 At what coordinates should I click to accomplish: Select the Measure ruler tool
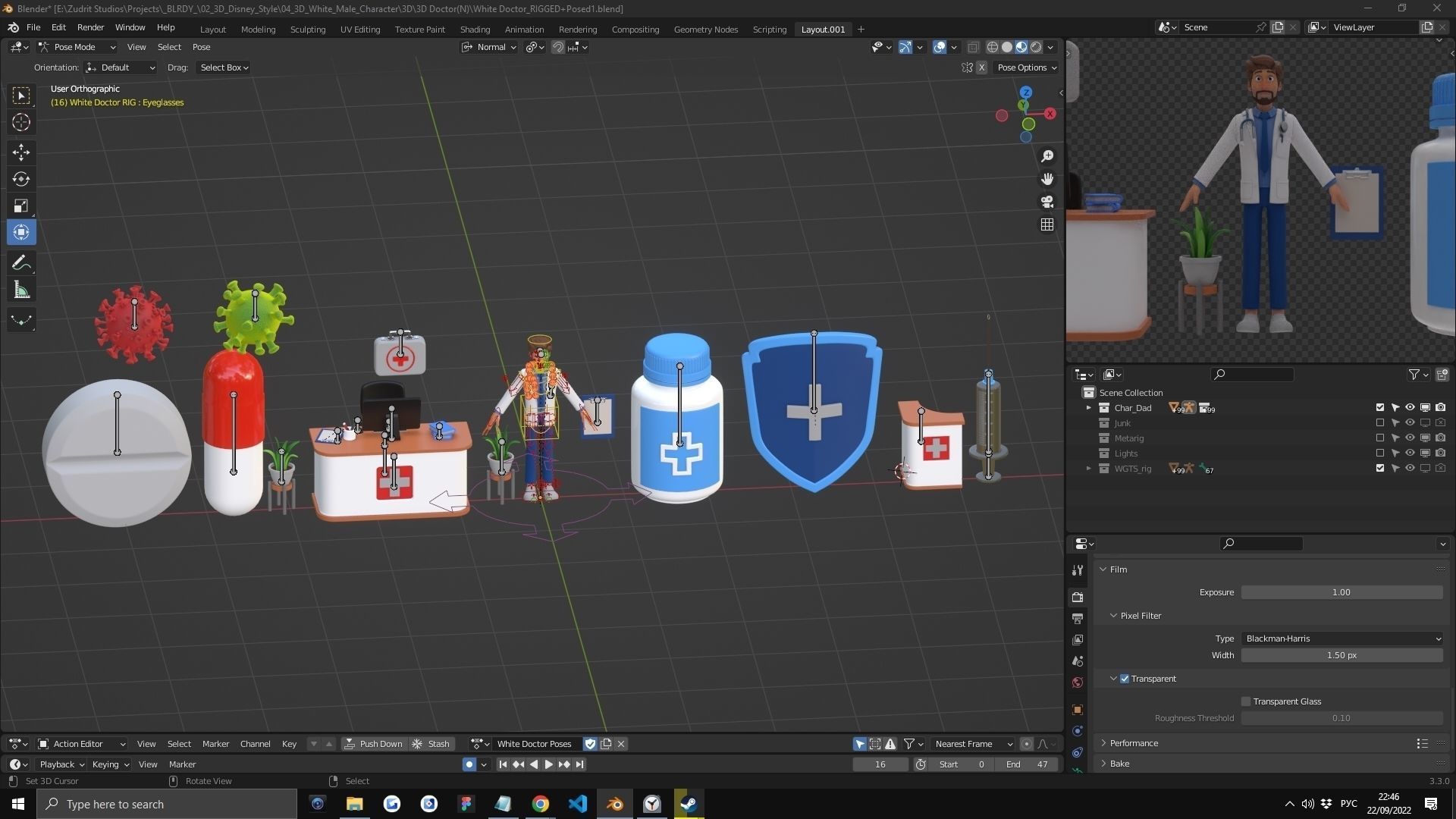point(21,290)
